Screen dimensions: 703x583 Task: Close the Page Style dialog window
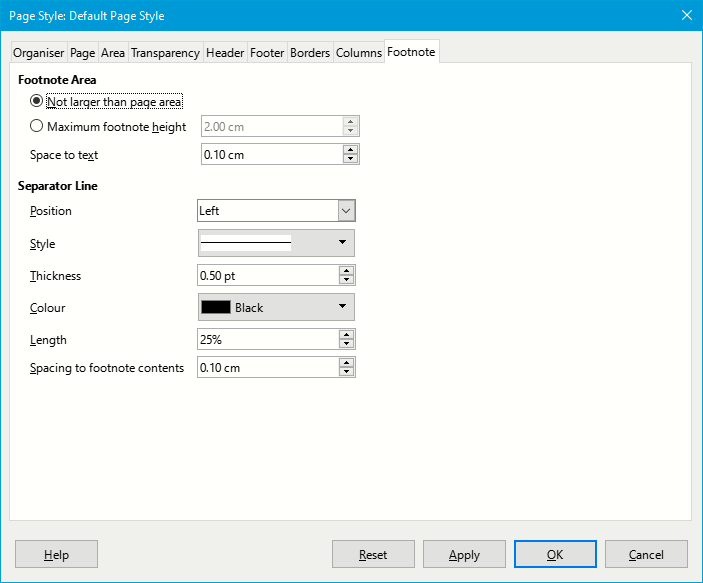[x=686, y=15]
